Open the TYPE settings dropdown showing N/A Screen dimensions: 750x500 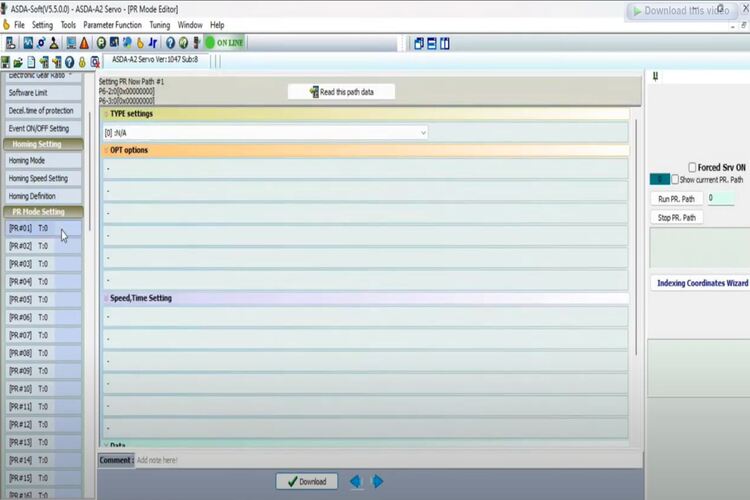point(265,132)
